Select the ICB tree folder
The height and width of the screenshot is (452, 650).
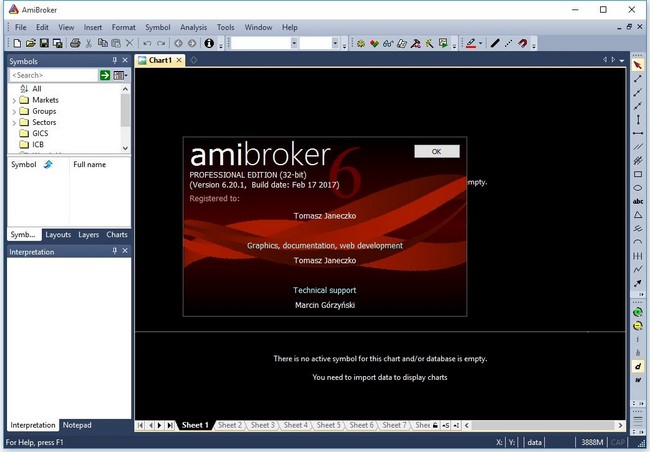32,145
